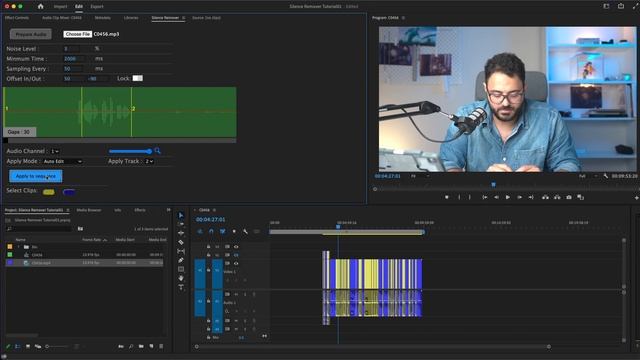Step forward one frame
Image resolution: width=640 pixels, height=360 pixels.
520,197
